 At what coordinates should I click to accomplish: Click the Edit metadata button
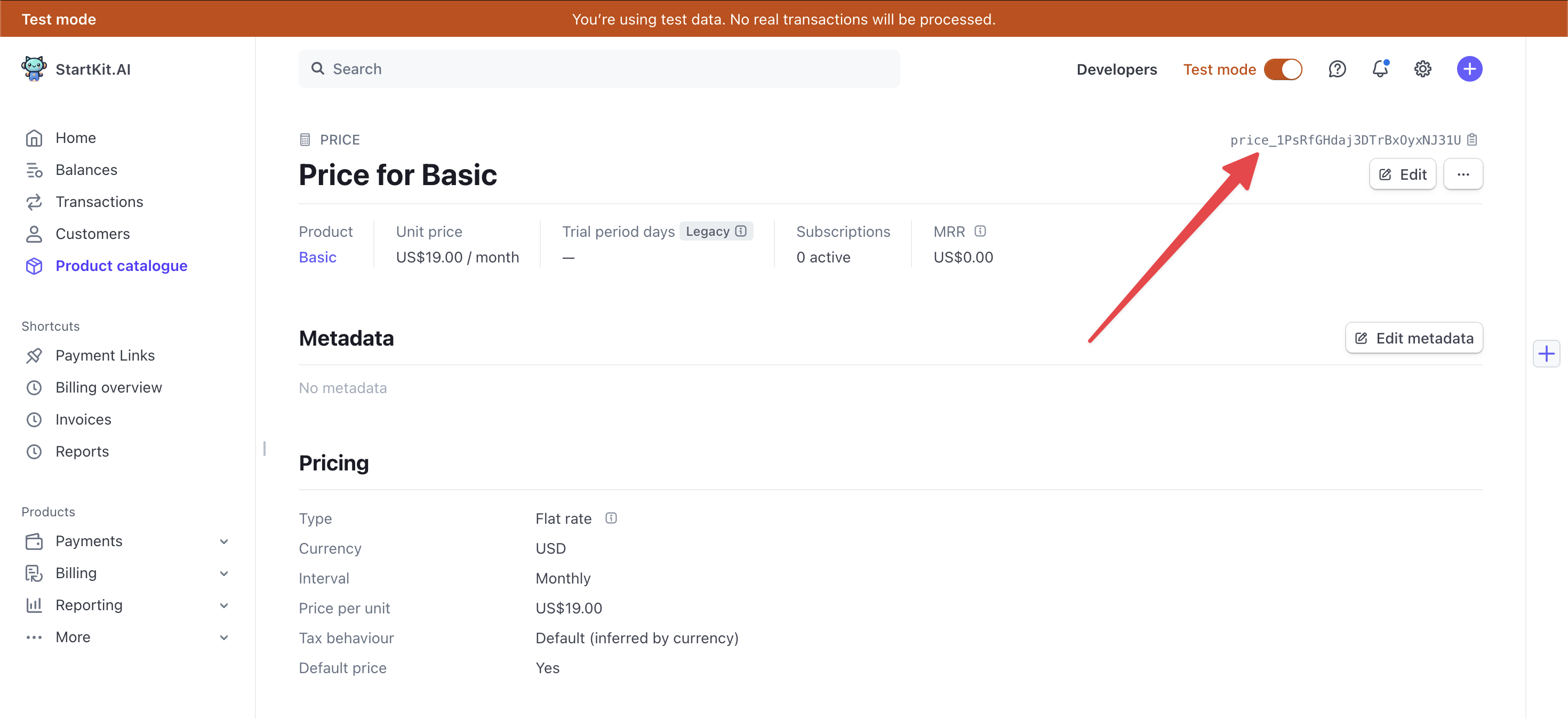pos(1414,338)
